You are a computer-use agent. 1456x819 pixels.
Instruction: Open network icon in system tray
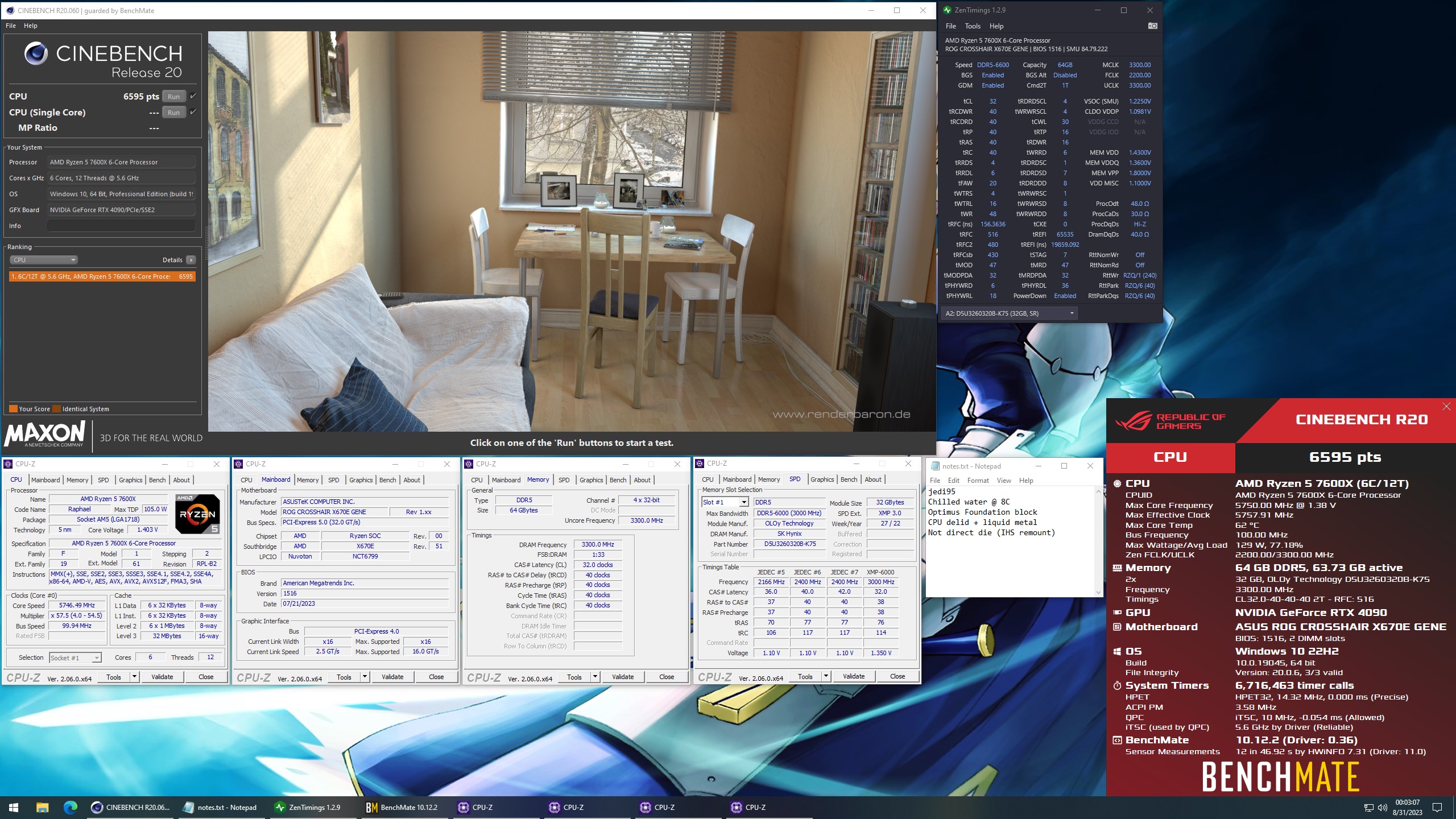[1369, 808]
